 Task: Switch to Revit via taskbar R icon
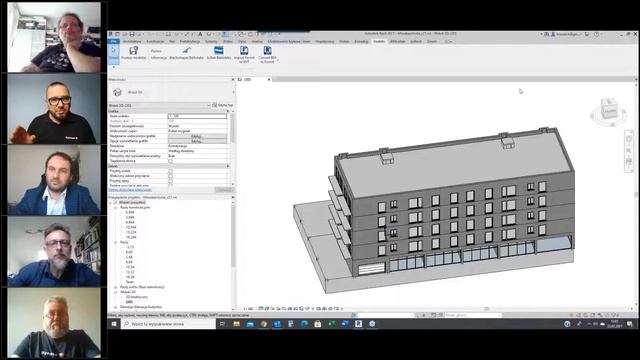click(358, 324)
